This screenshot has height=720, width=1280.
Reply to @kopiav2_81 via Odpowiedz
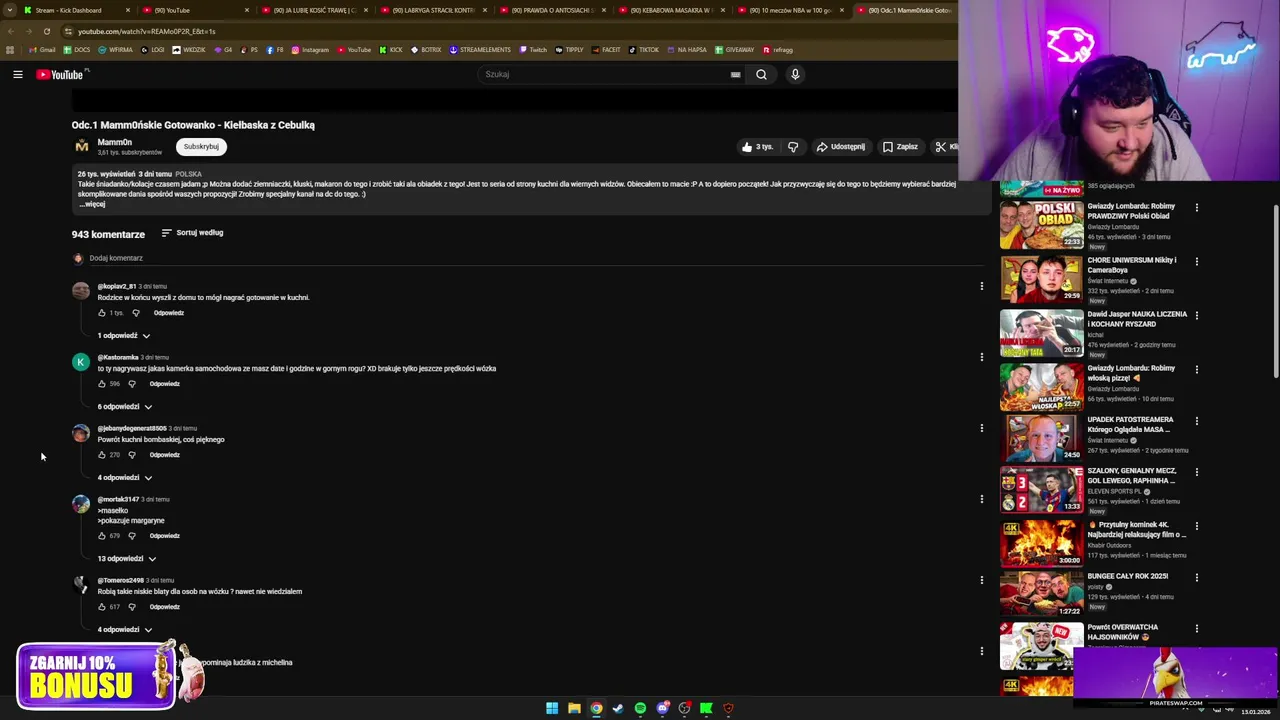click(169, 313)
